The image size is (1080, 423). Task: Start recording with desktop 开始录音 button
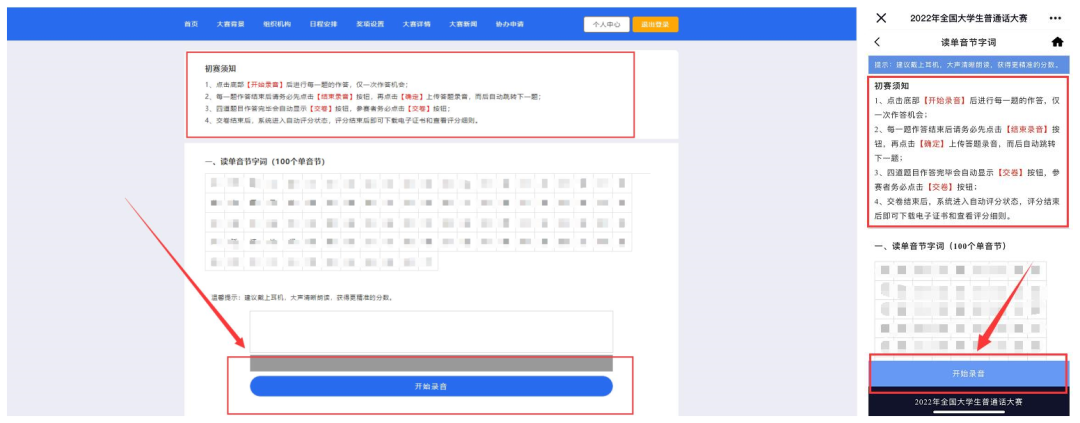pos(430,386)
